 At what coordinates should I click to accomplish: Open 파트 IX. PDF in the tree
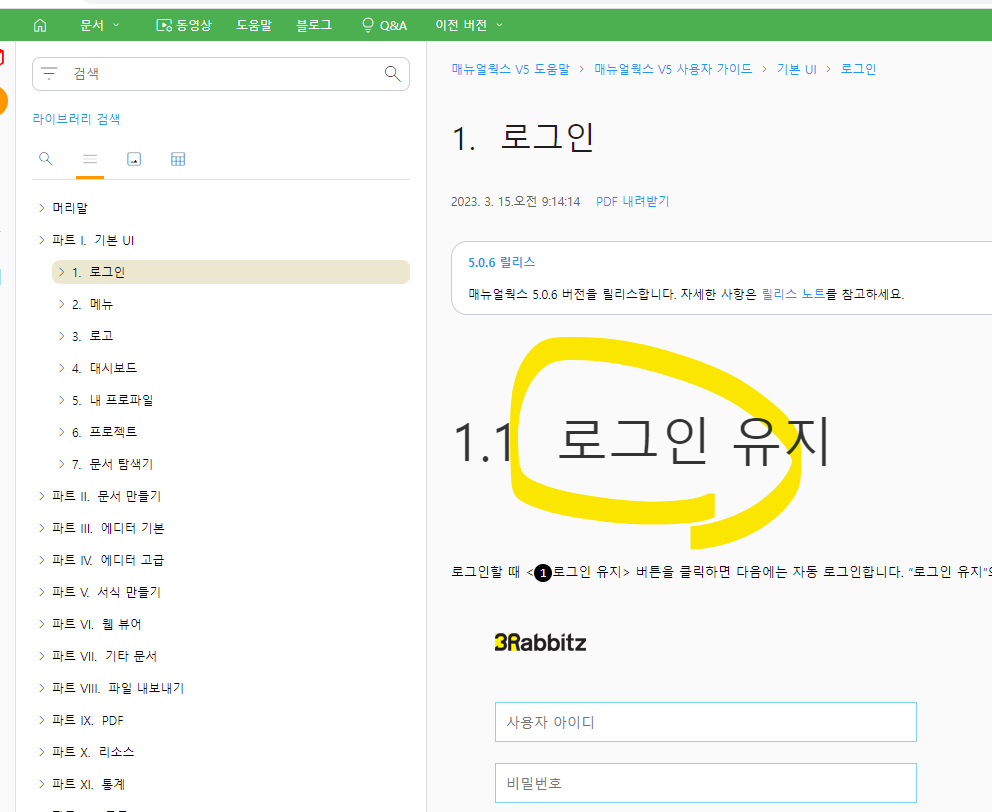88,720
